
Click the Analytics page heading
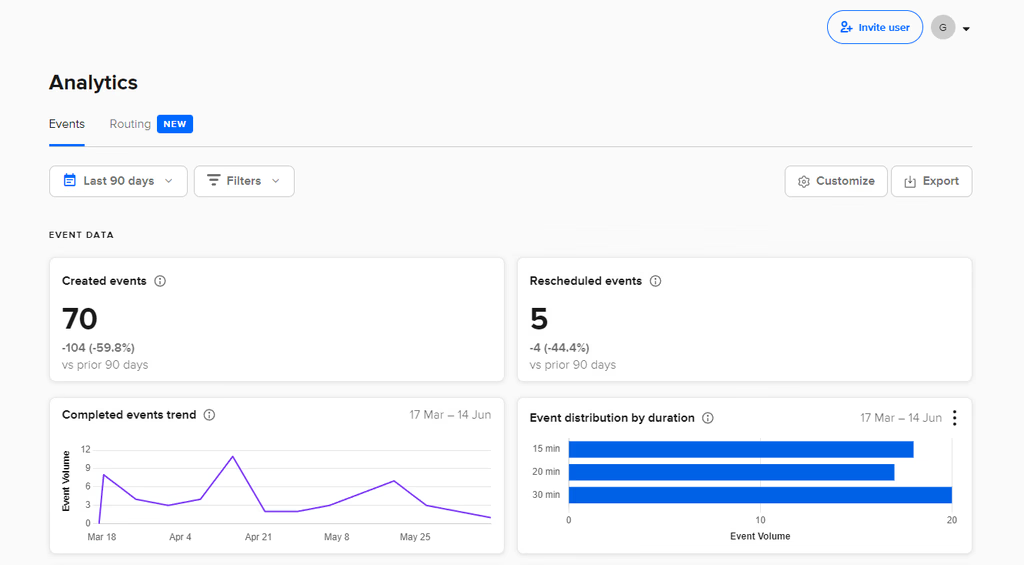[x=93, y=82]
